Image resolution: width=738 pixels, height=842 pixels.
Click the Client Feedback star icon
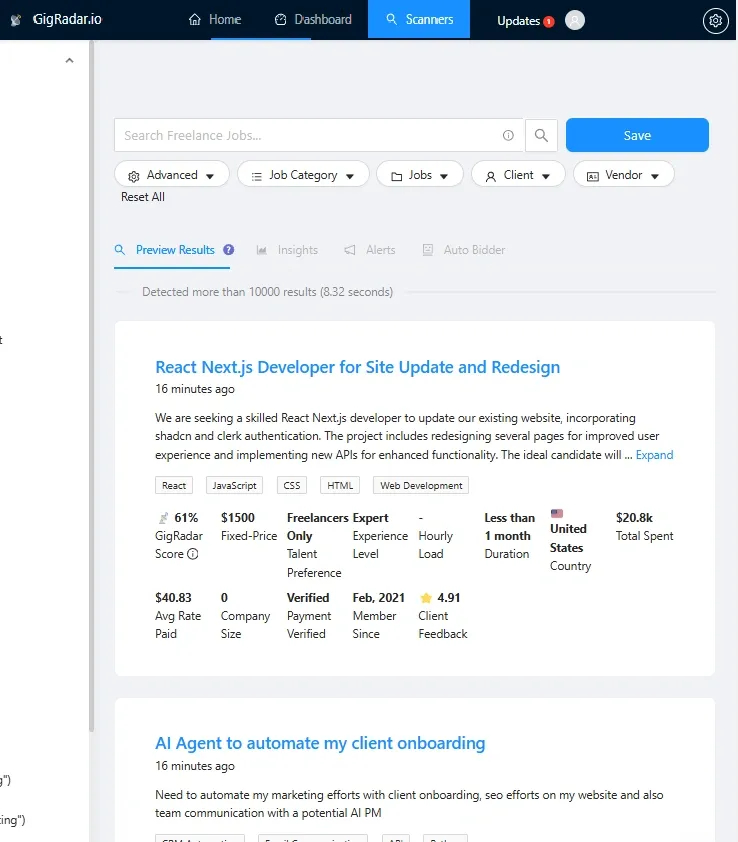point(426,598)
